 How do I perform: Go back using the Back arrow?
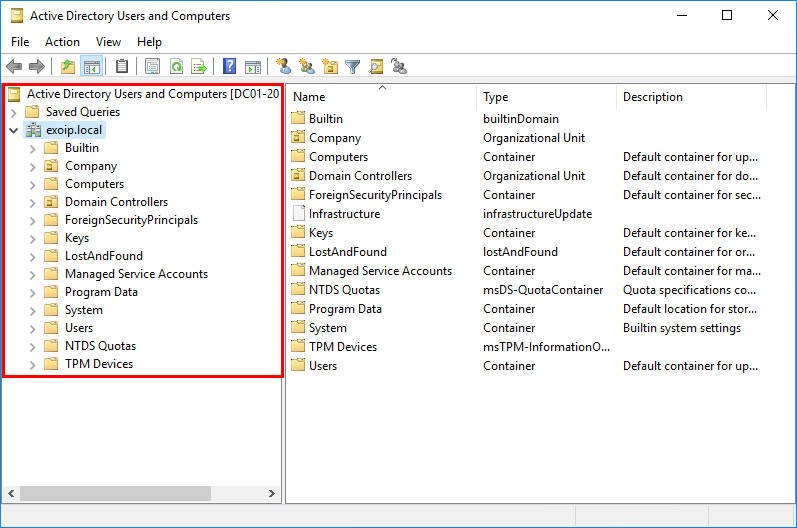tap(14, 67)
